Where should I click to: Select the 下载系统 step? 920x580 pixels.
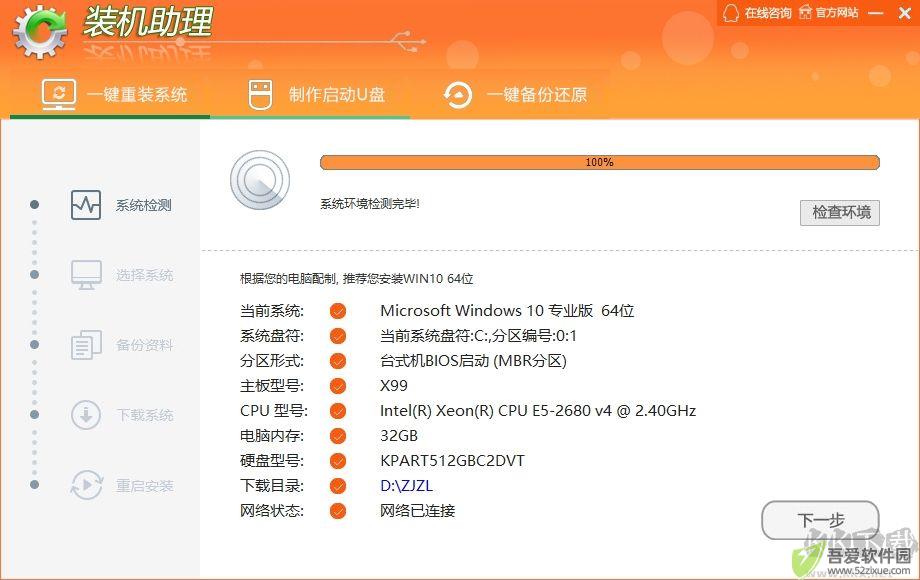[121, 415]
